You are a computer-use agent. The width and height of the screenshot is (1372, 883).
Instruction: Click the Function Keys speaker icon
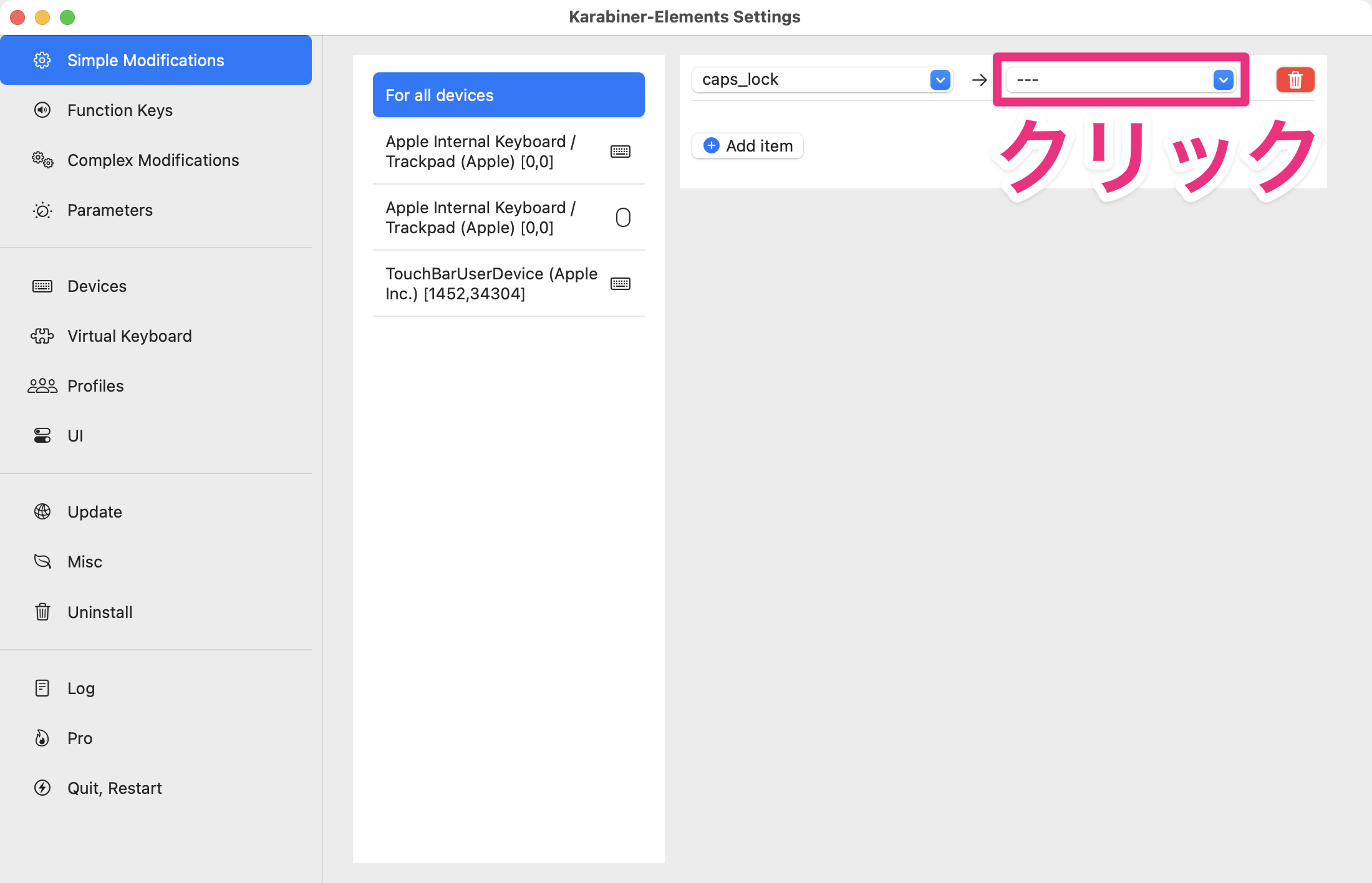pyautogui.click(x=42, y=110)
